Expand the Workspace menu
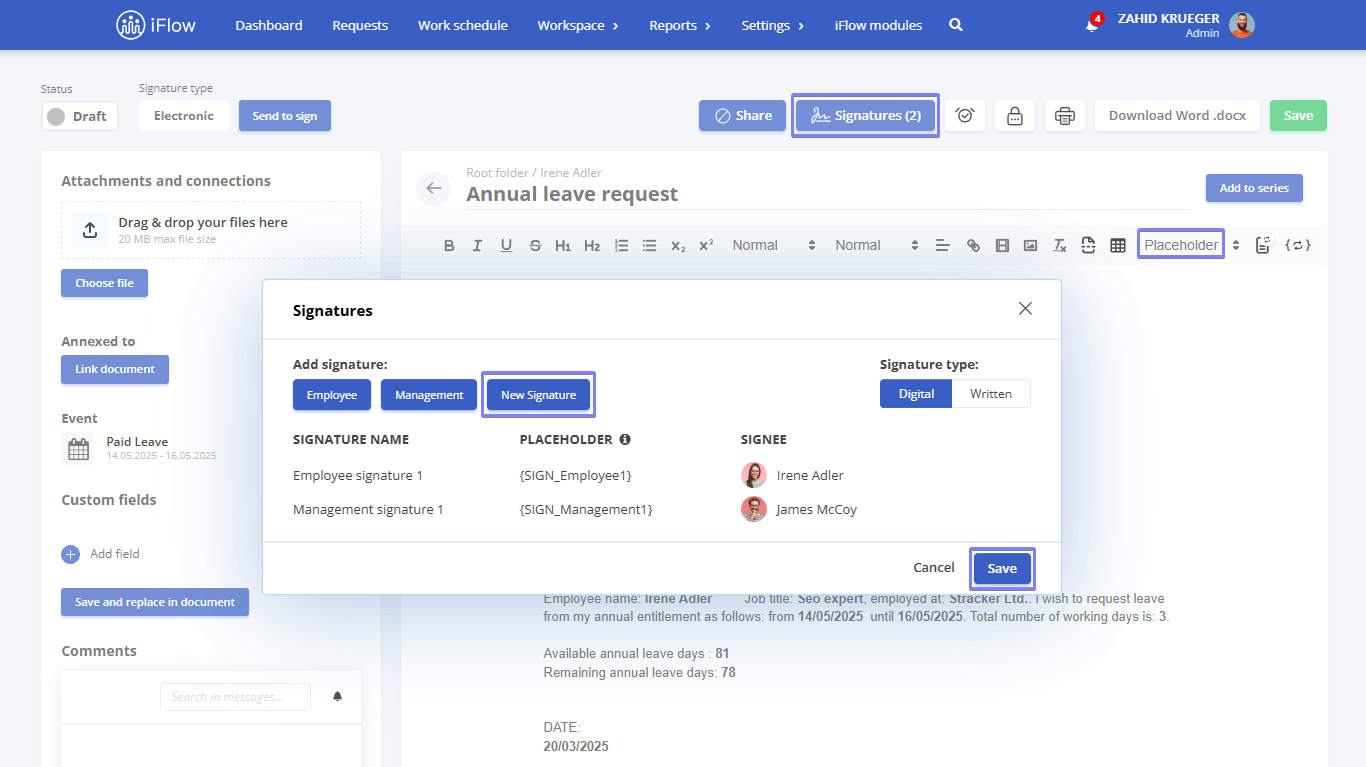1366x767 pixels. pos(578,25)
